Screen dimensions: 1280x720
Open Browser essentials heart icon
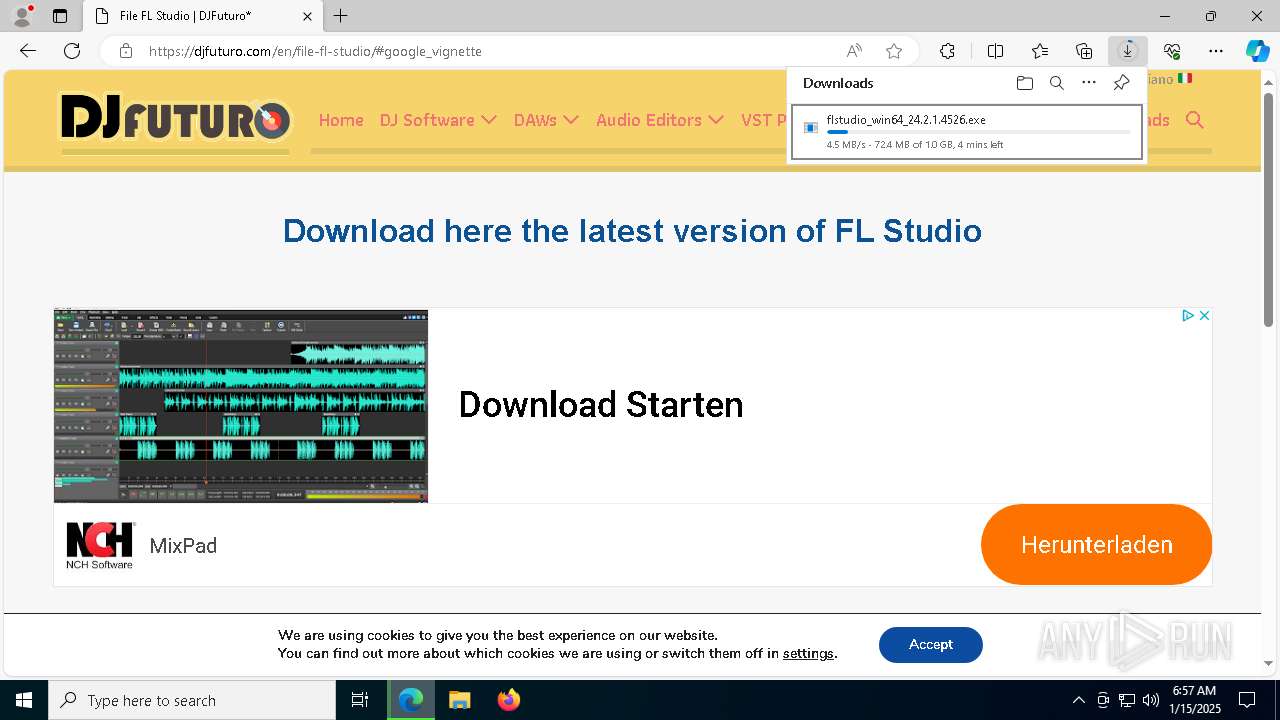pyautogui.click(x=1172, y=51)
